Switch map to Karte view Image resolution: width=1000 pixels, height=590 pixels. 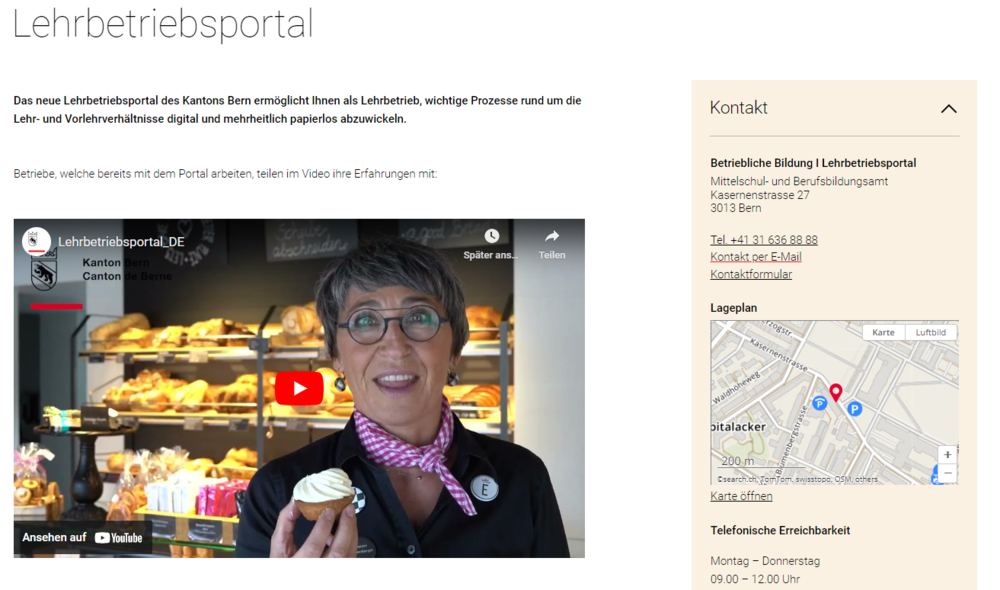pos(883,332)
